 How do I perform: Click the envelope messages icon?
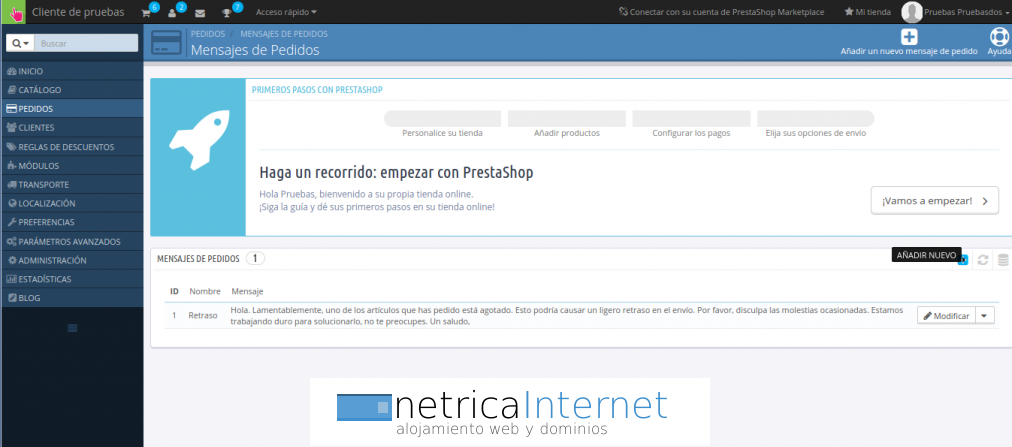[x=200, y=13]
